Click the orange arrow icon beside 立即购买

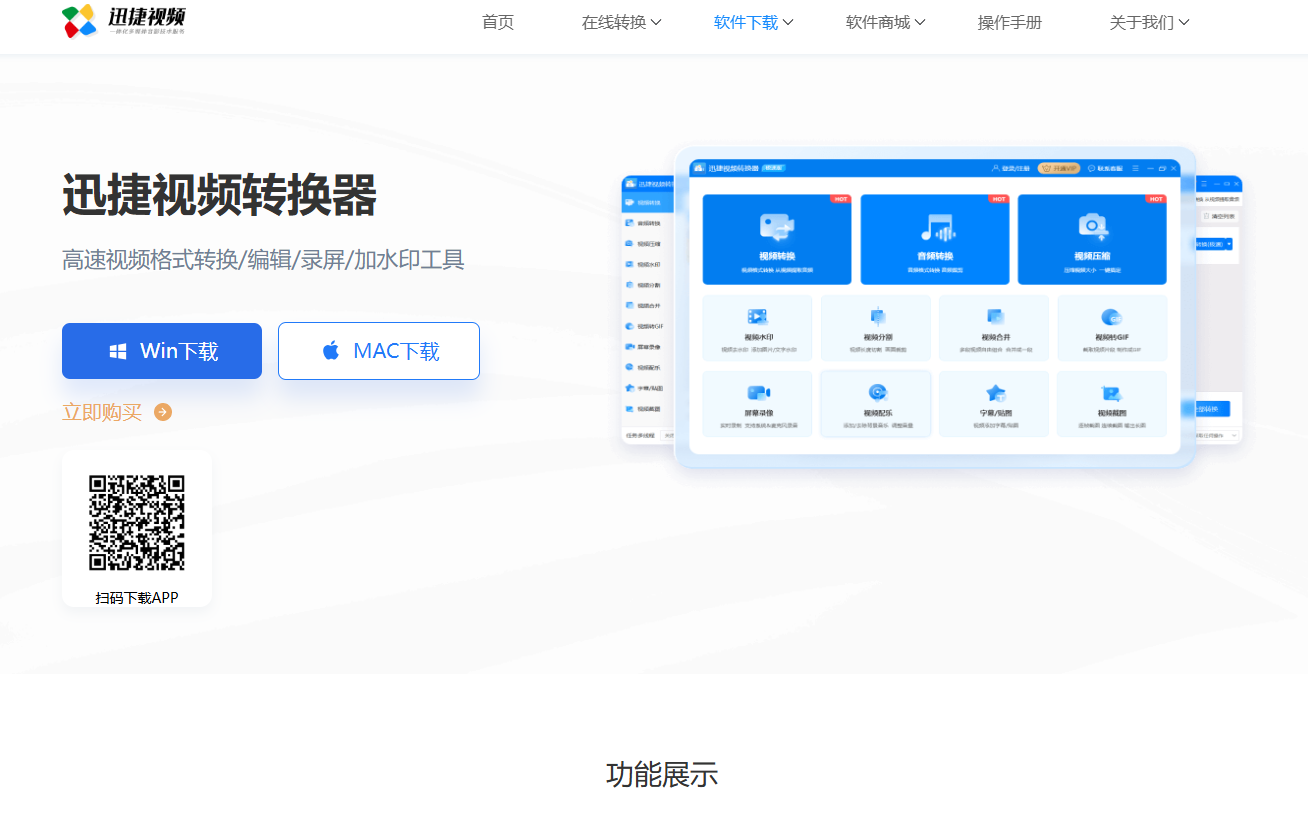pos(163,412)
